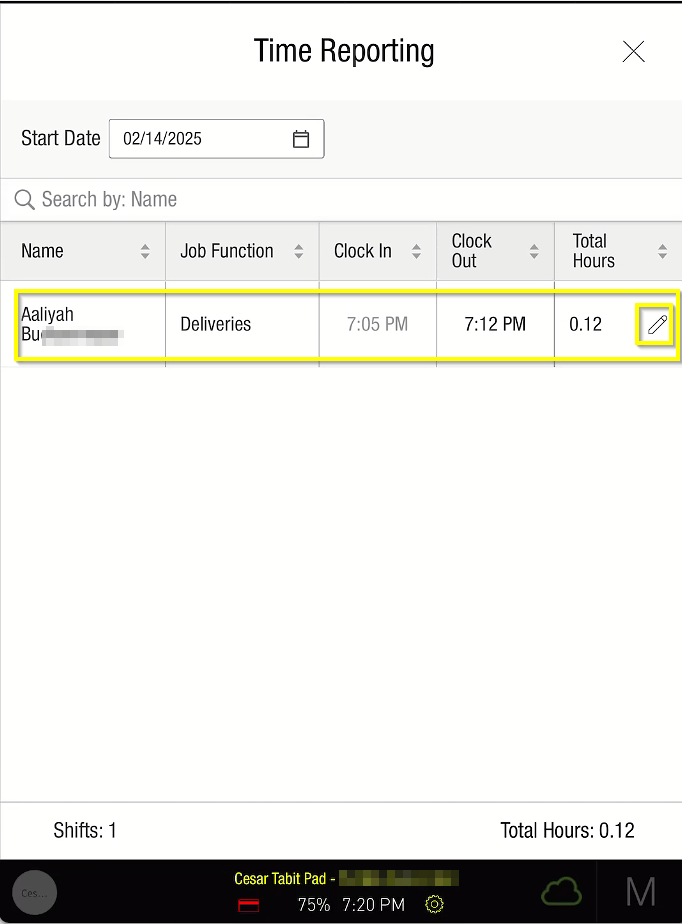Click the red card icon in status bar
The width and height of the screenshot is (682, 924).
point(250,904)
